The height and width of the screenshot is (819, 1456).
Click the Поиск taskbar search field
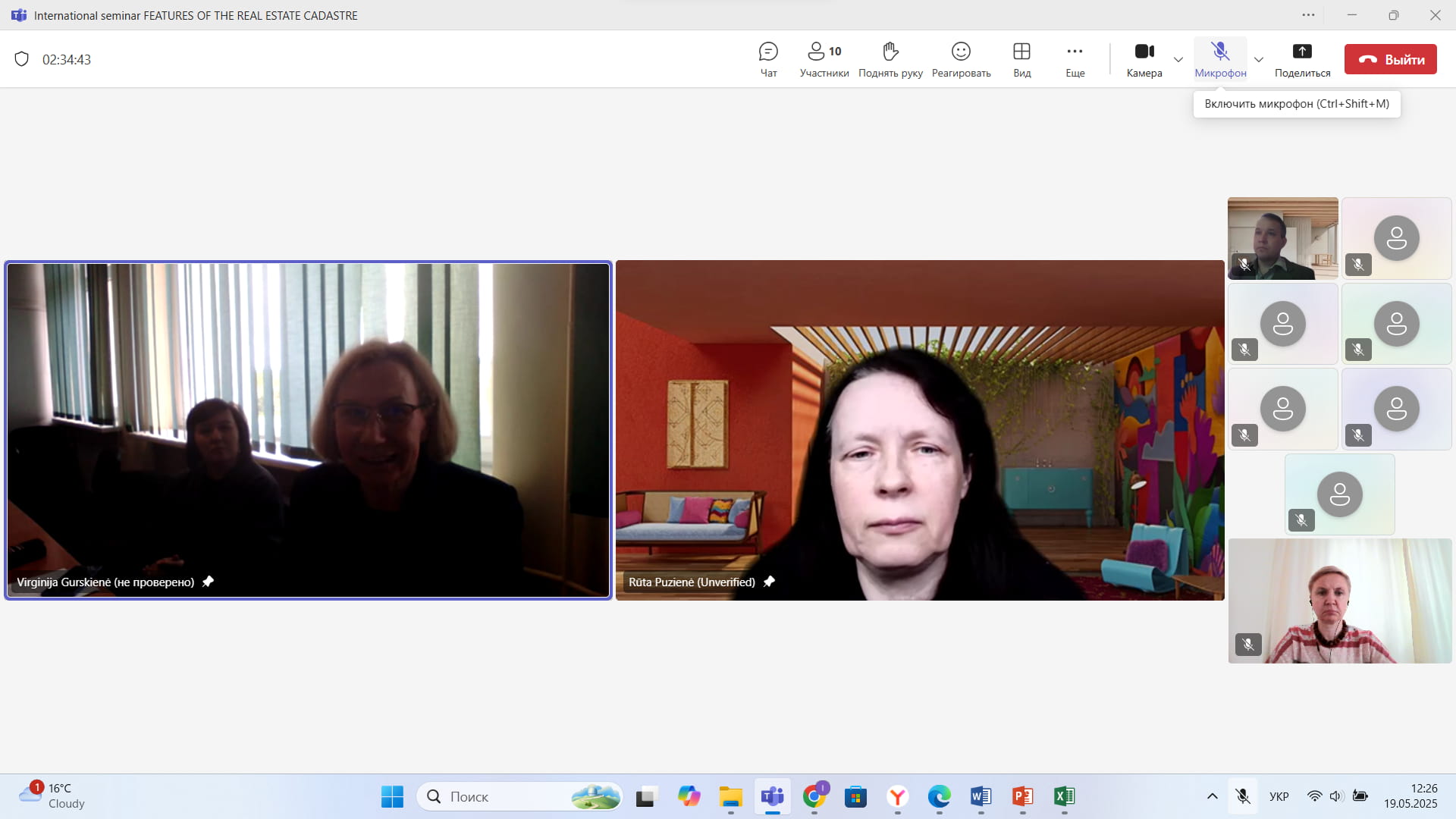tap(520, 796)
